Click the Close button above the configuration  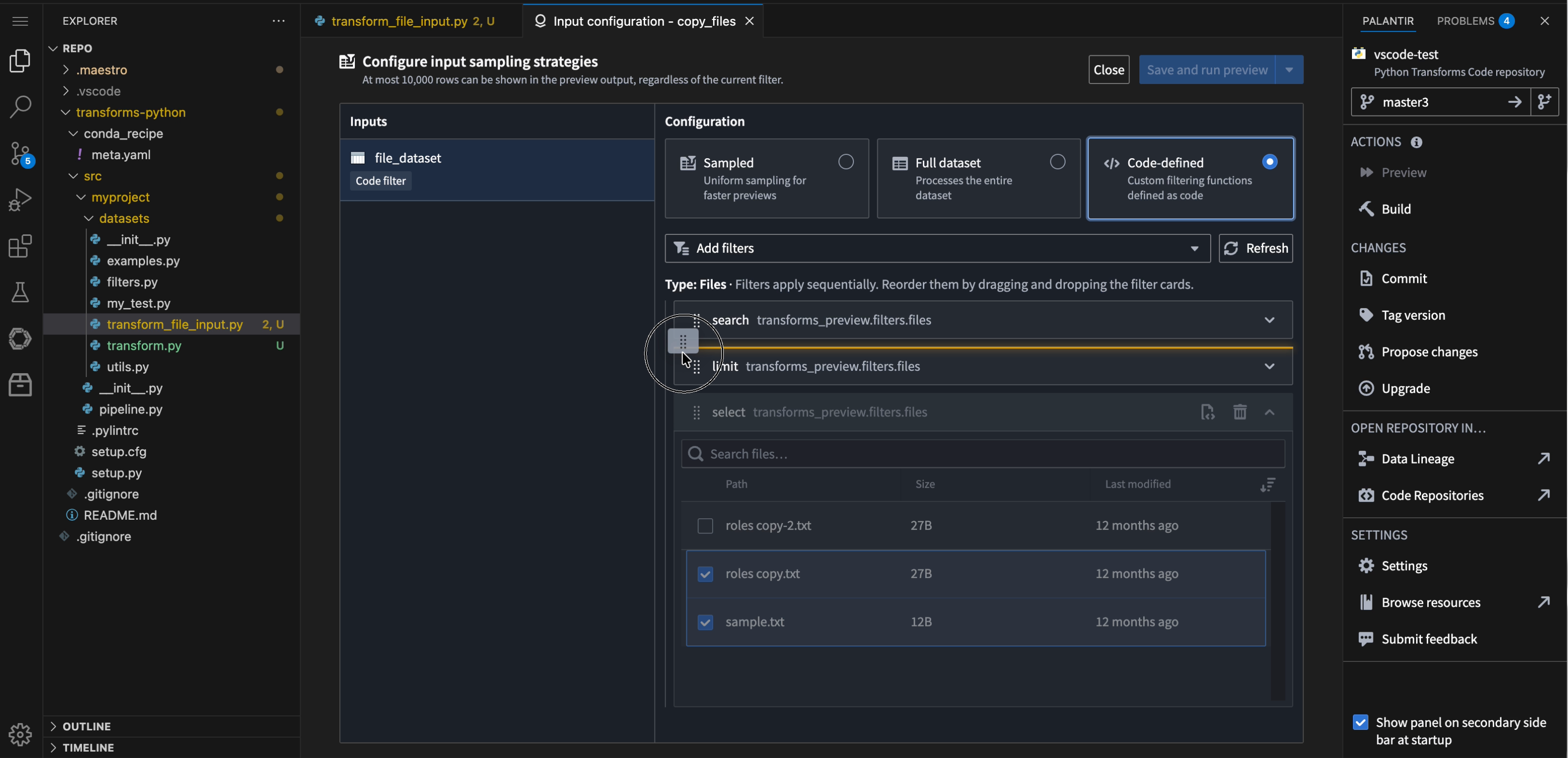click(x=1108, y=69)
